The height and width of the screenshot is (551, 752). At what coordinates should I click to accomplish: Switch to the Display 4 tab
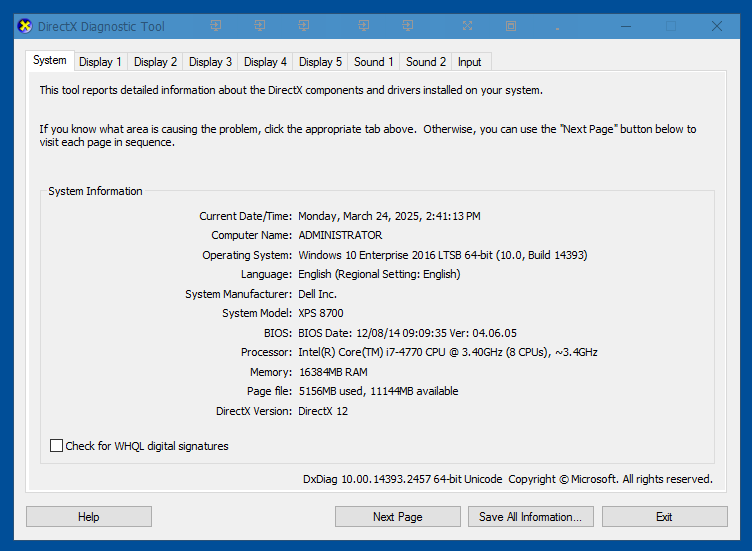click(265, 62)
